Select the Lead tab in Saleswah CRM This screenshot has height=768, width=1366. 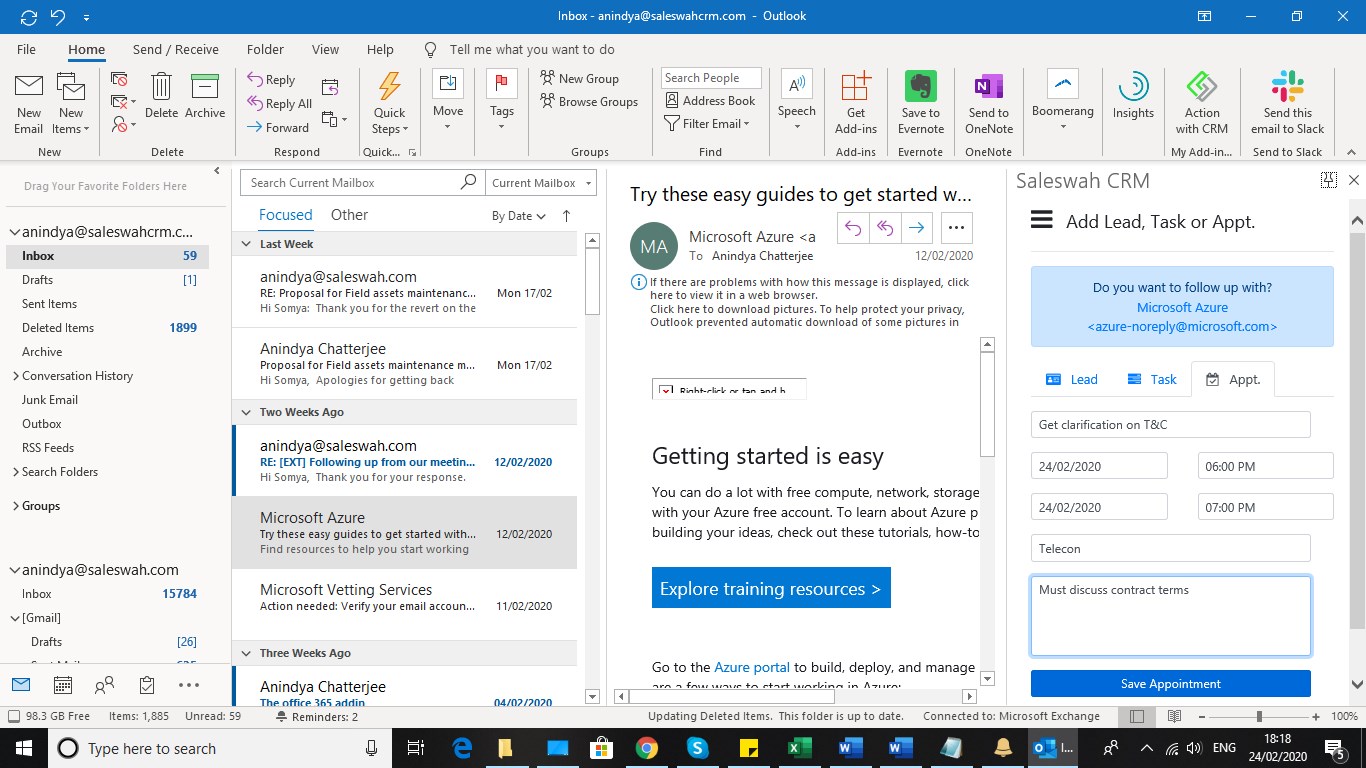click(x=1072, y=379)
